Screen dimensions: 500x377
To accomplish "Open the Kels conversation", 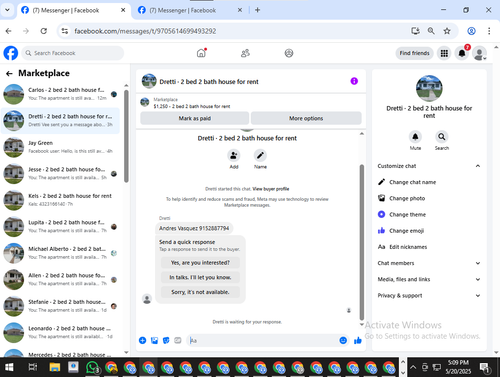I will coord(60,200).
